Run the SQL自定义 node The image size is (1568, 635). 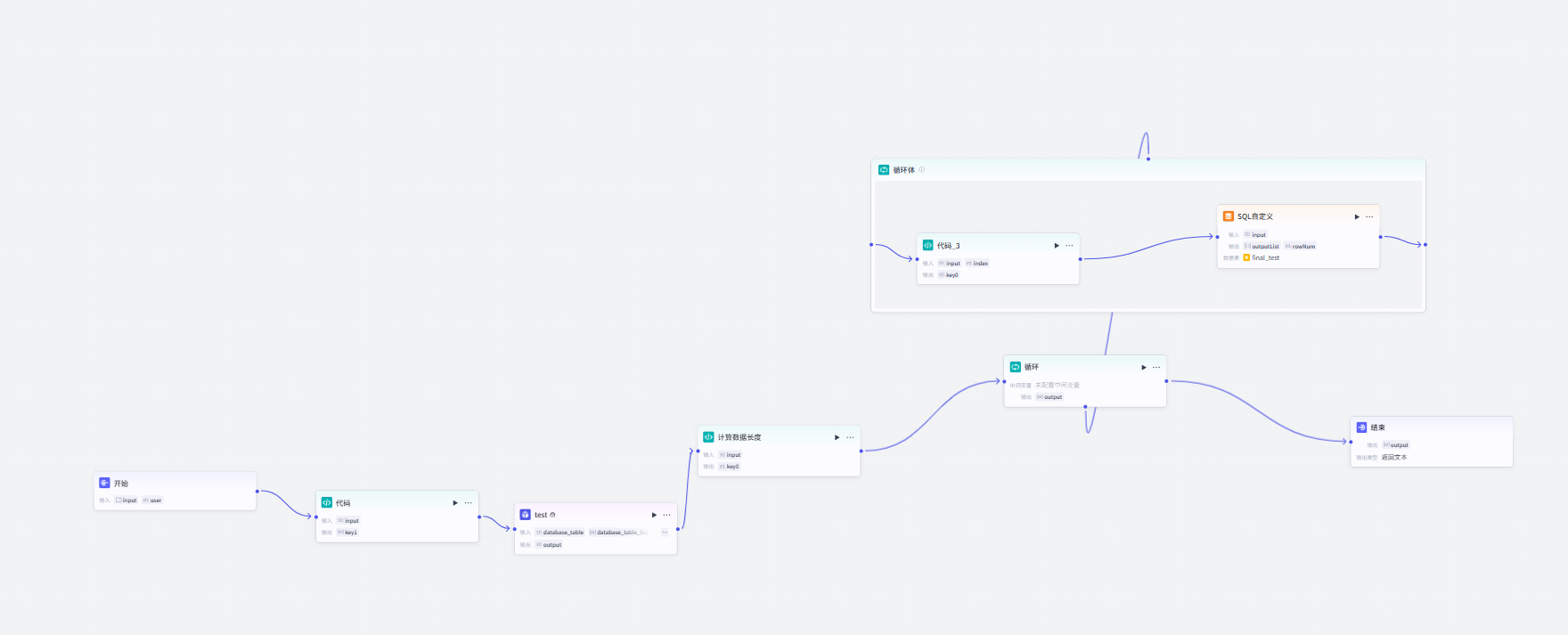(1357, 216)
